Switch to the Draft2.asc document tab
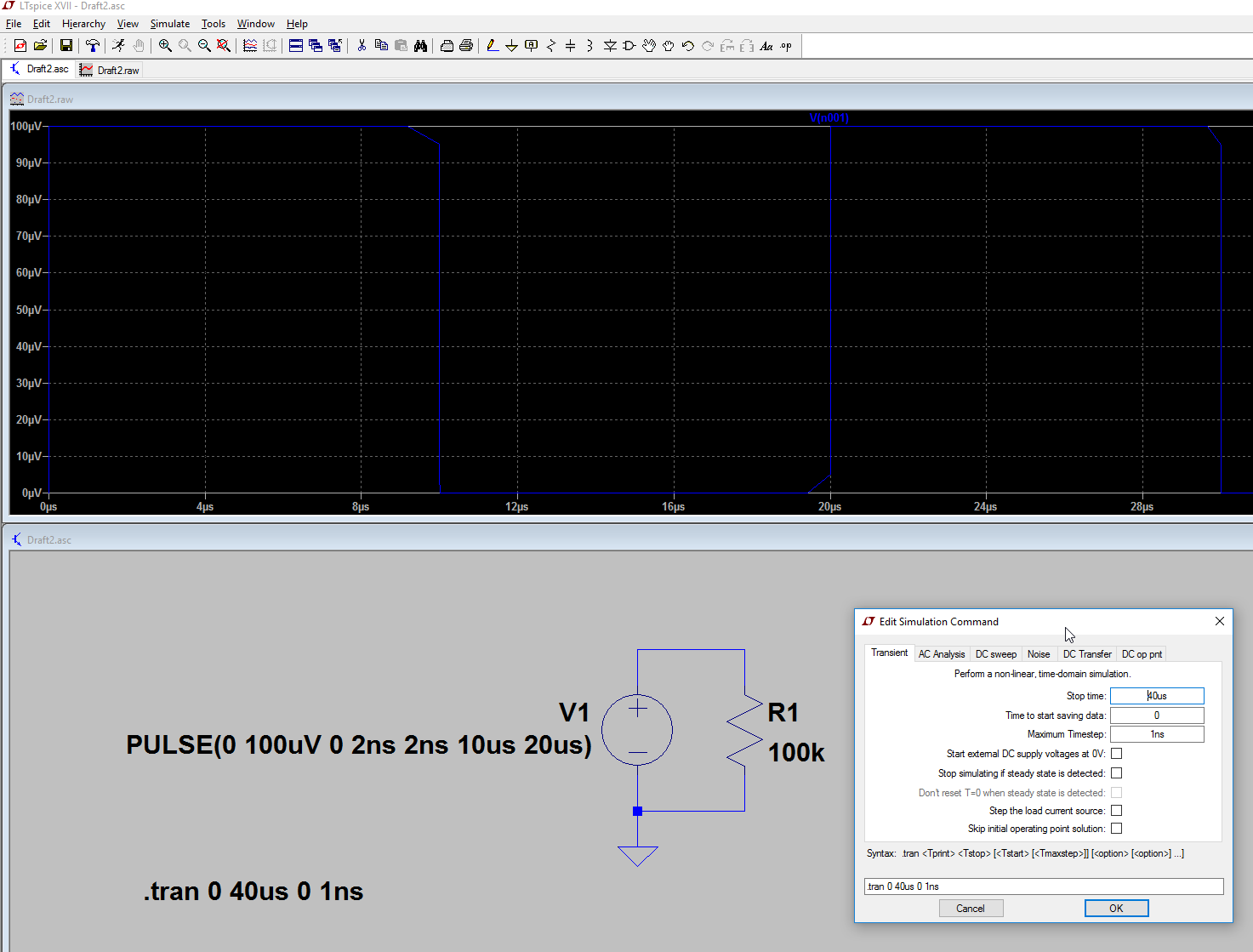 [x=40, y=69]
